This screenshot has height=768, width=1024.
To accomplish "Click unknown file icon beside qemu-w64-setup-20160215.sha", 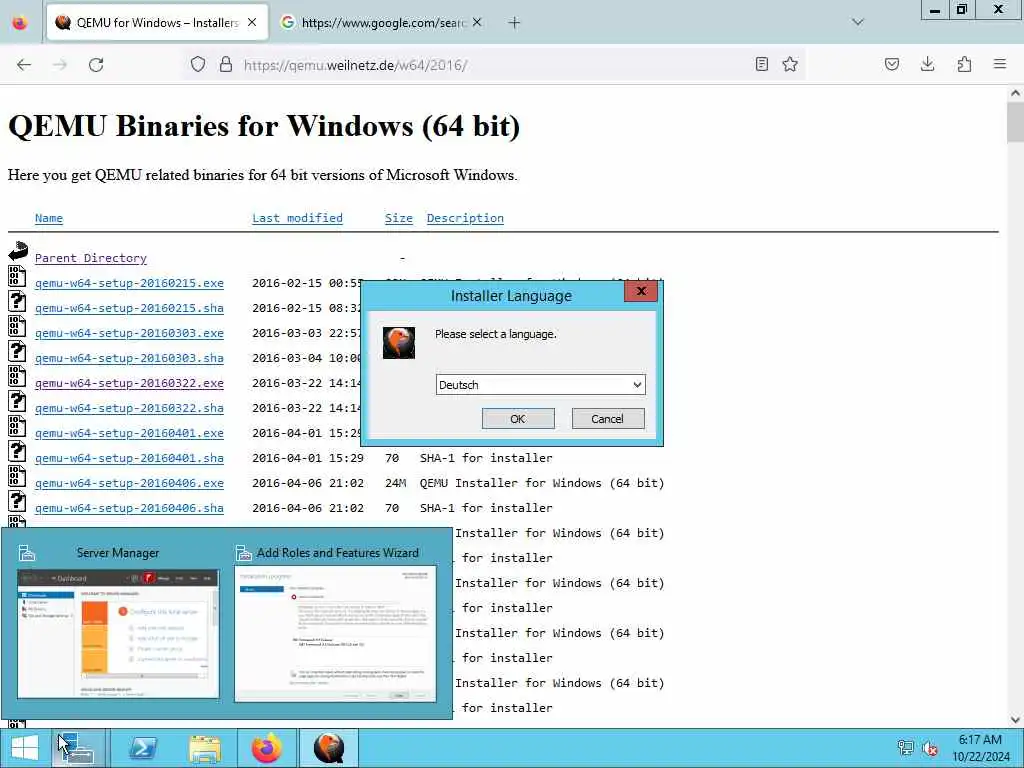I will pyautogui.click(x=17, y=301).
